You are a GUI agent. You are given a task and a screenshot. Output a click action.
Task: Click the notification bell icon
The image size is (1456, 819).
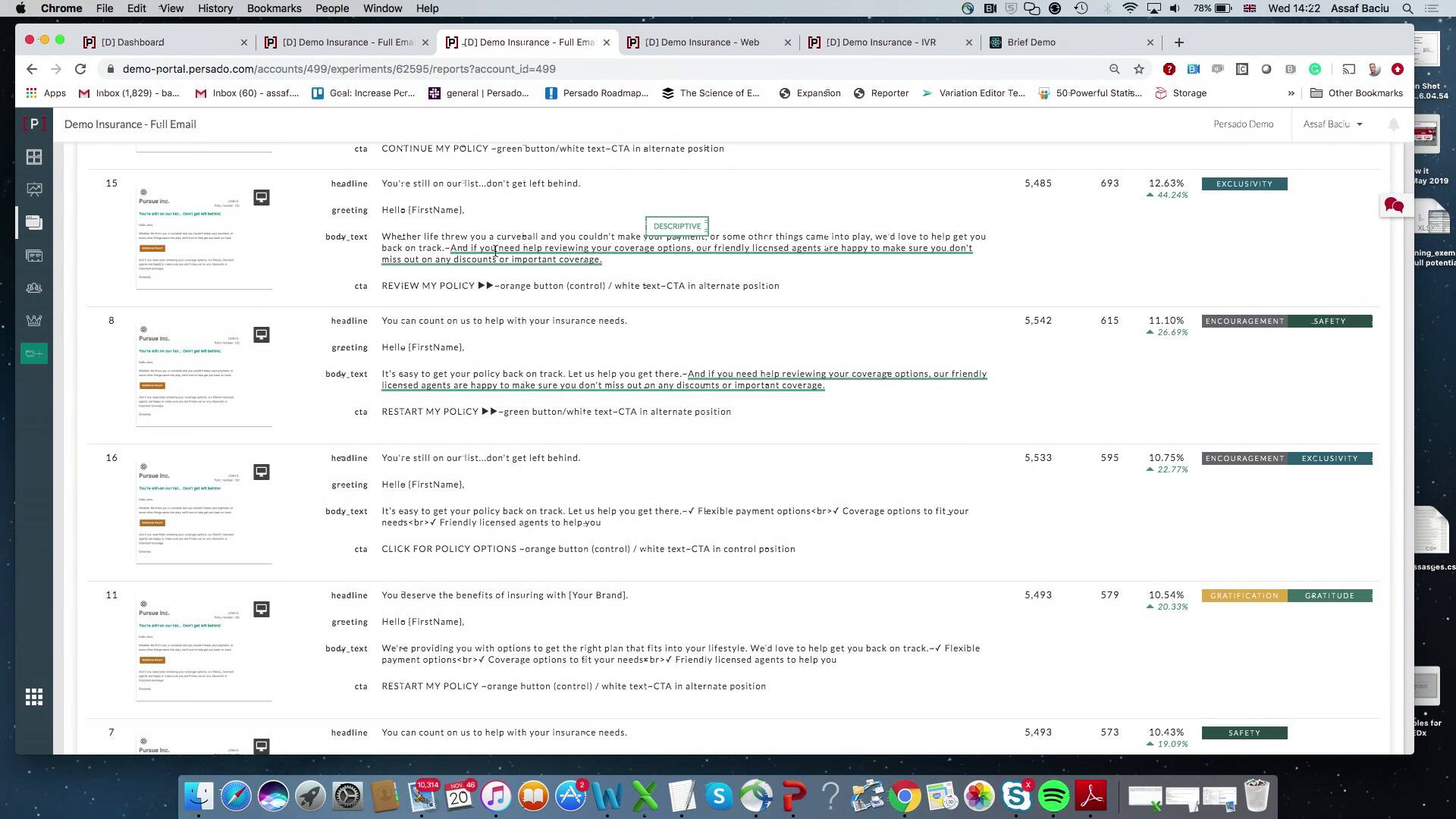tap(1394, 124)
